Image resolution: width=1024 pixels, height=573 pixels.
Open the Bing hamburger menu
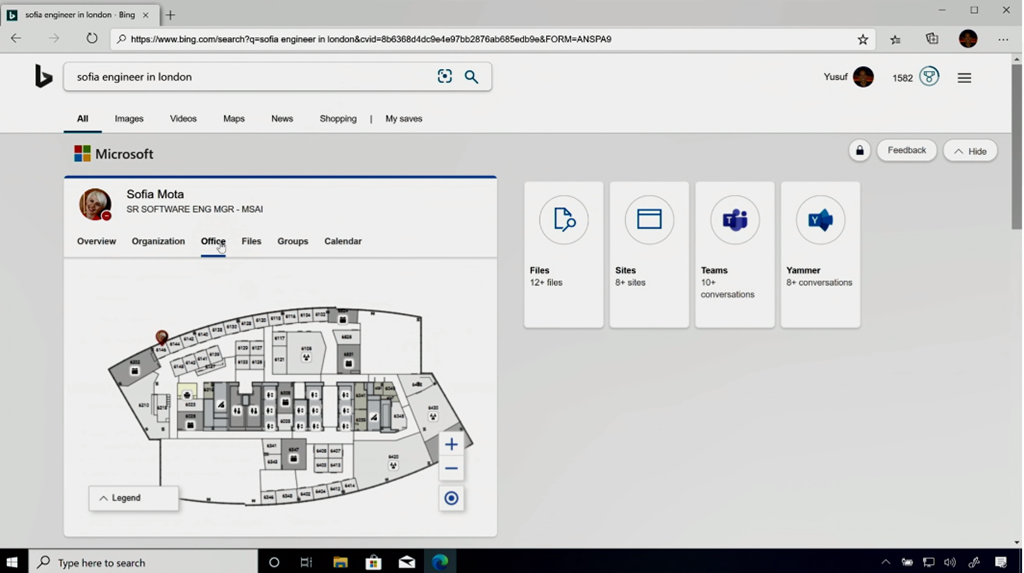(x=964, y=78)
